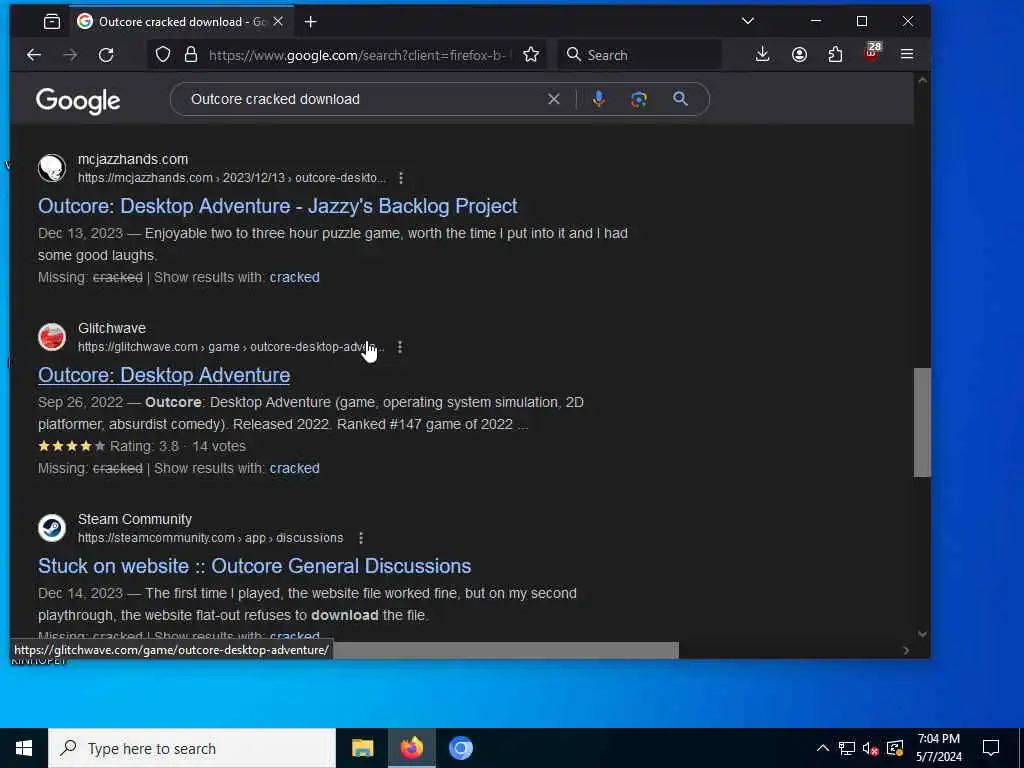This screenshot has height=768, width=1024.
Task: Open more options for Steam Community result
Action: [x=361, y=537]
